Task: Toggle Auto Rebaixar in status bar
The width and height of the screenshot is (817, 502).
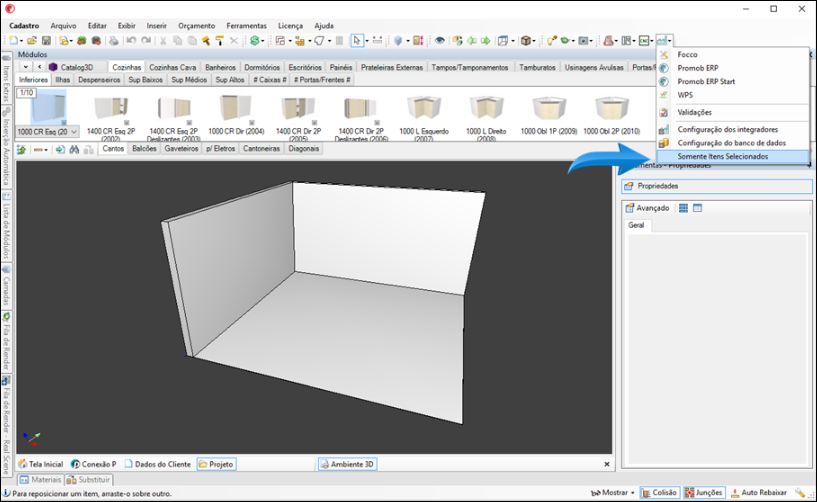Action: [x=759, y=492]
